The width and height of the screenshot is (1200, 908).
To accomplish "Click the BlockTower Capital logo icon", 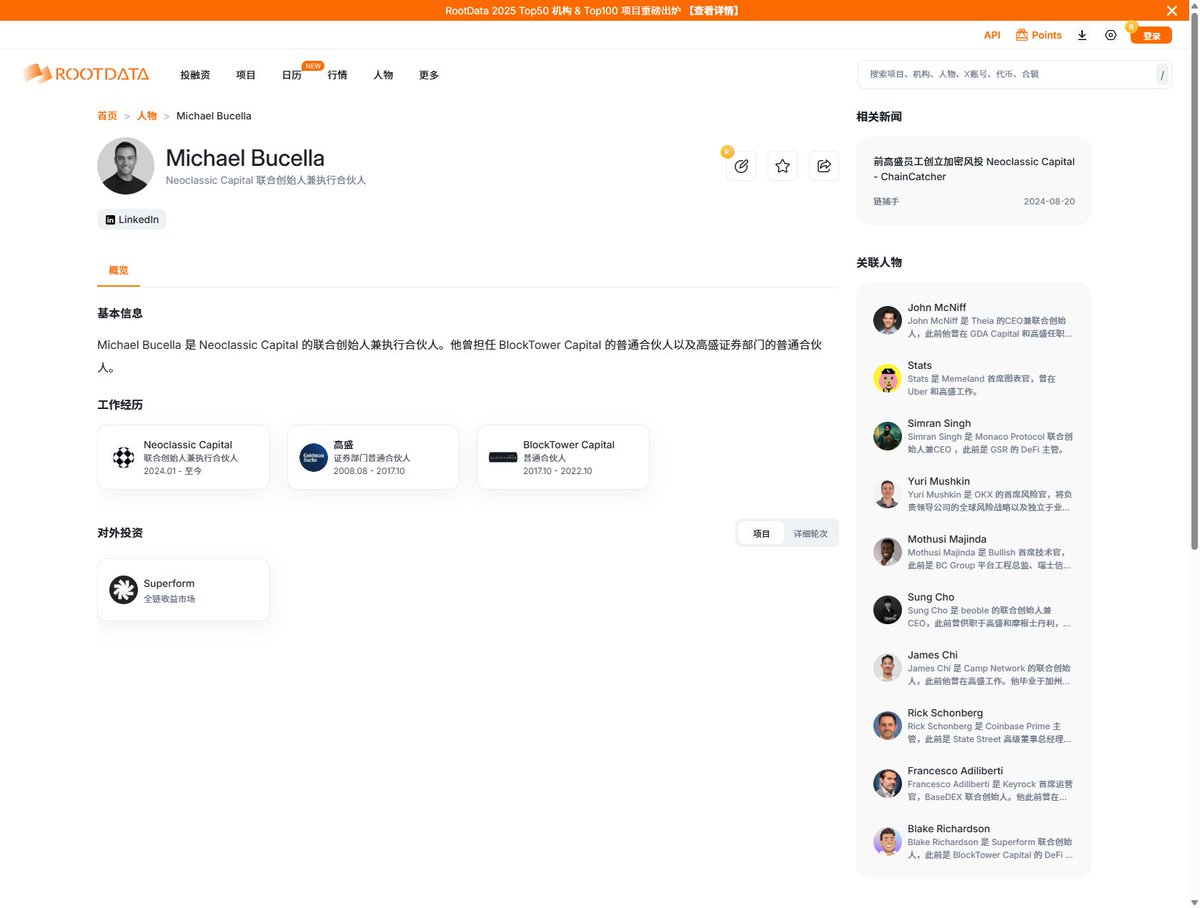I will tap(503, 457).
